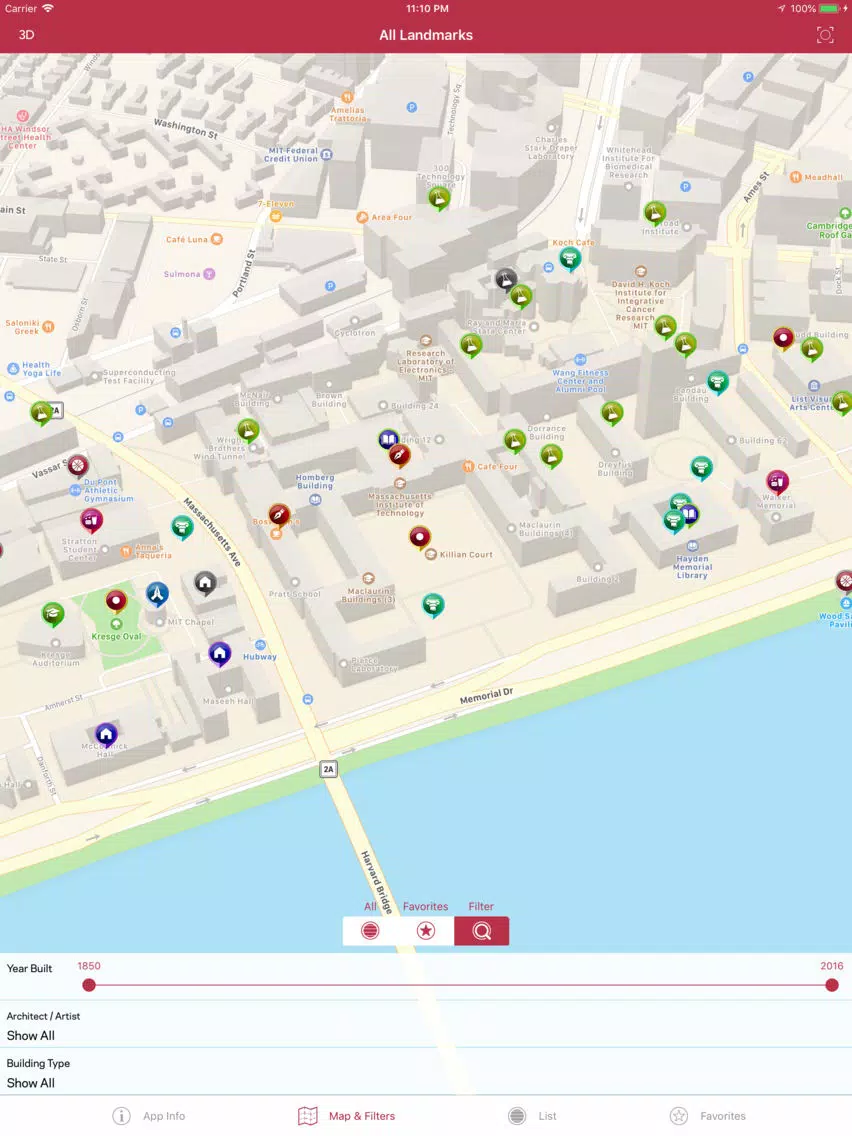Tap the green pin above Dreyfus Building
The height and width of the screenshot is (1136, 852).
(x=612, y=413)
